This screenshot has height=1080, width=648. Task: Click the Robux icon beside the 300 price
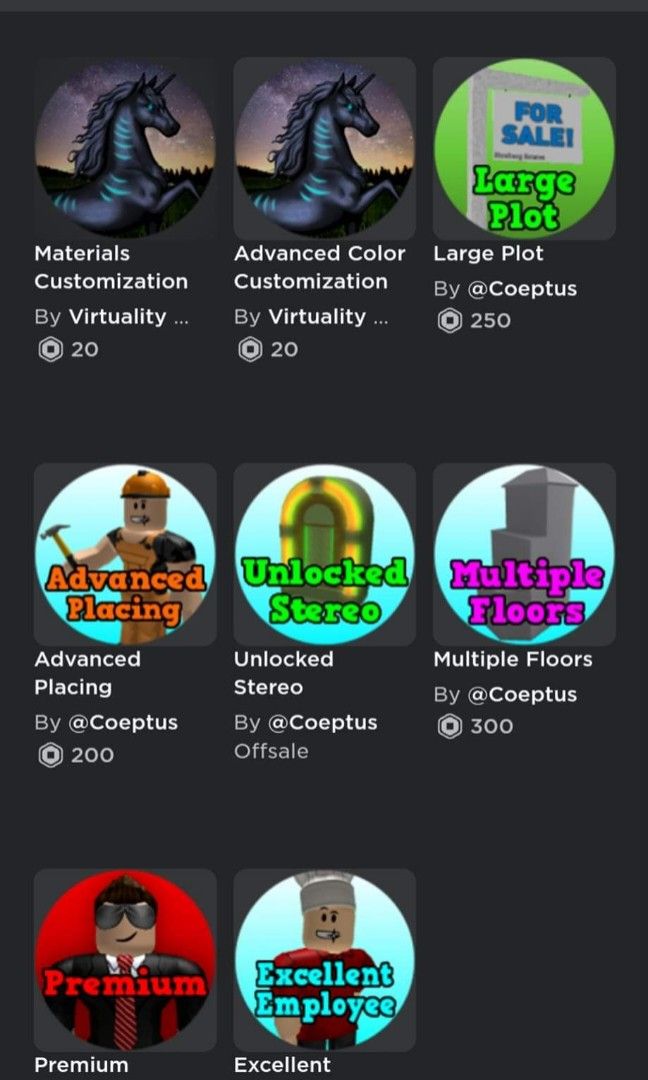click(x=448, y=726)
